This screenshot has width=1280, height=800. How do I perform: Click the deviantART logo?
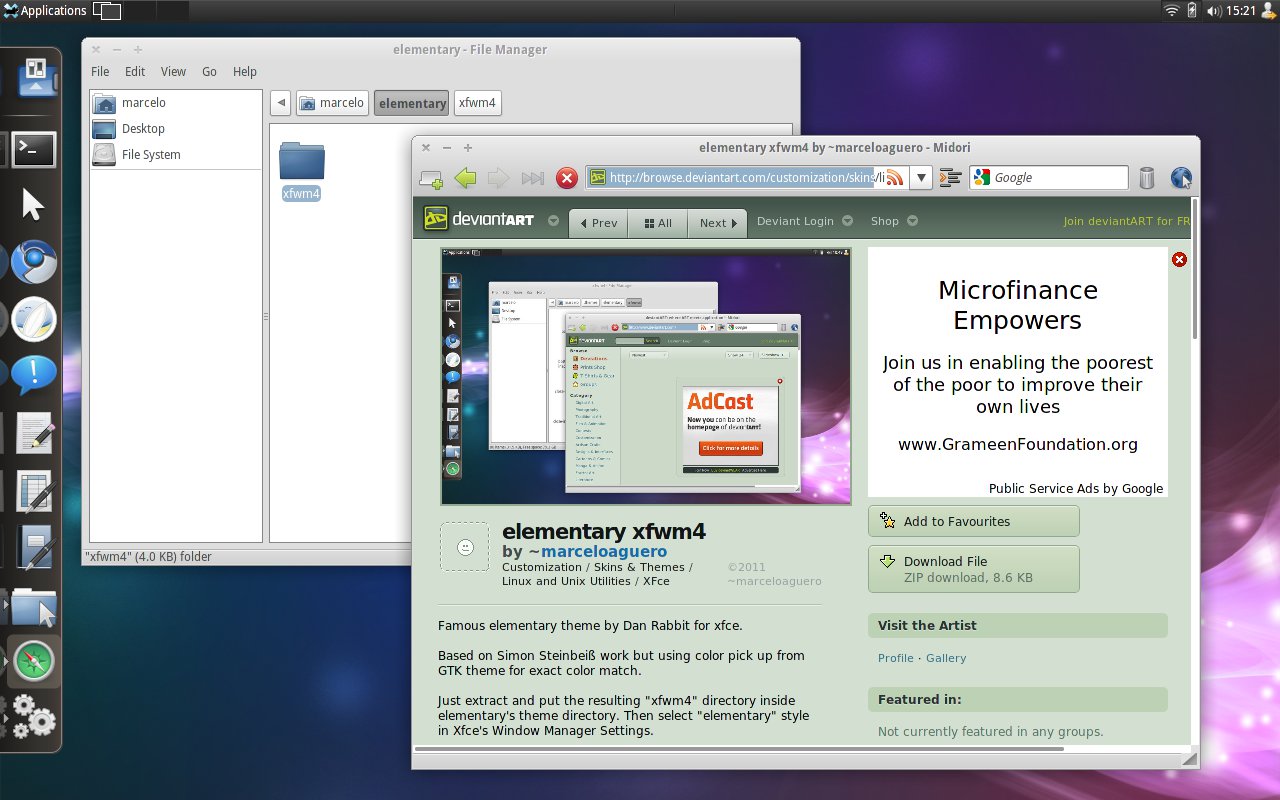(479, 220)
